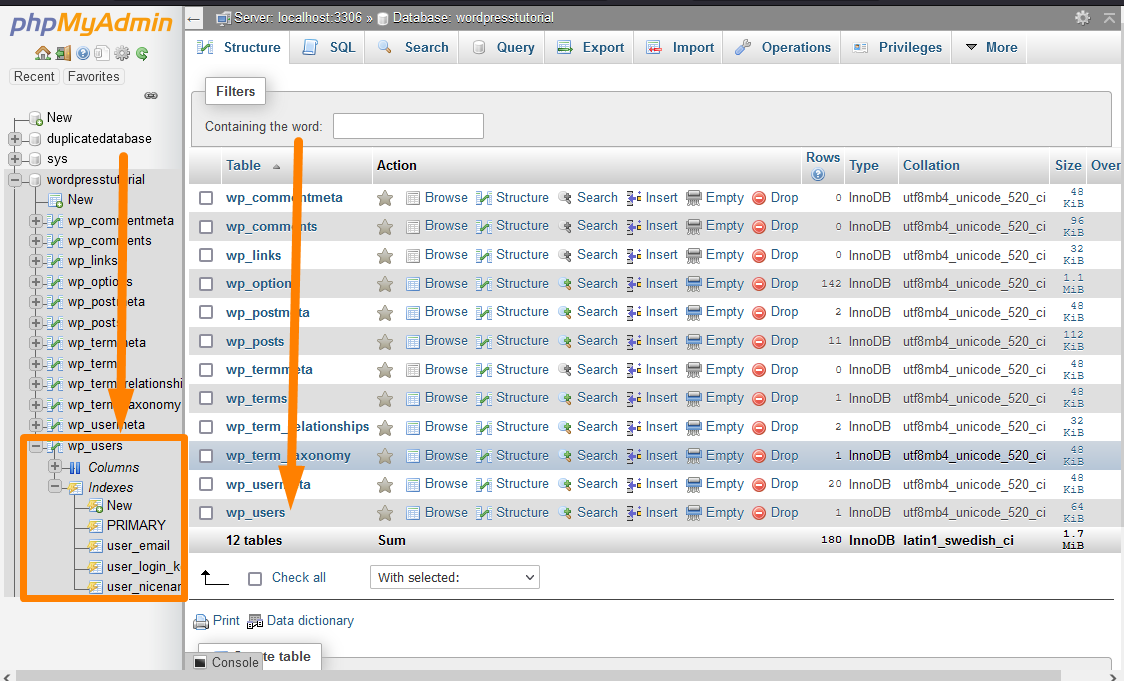Image resolution: width=1124 pixels, height=681 pixels.
Task: Expand the wp_links tree node
Action: (35, 261)
